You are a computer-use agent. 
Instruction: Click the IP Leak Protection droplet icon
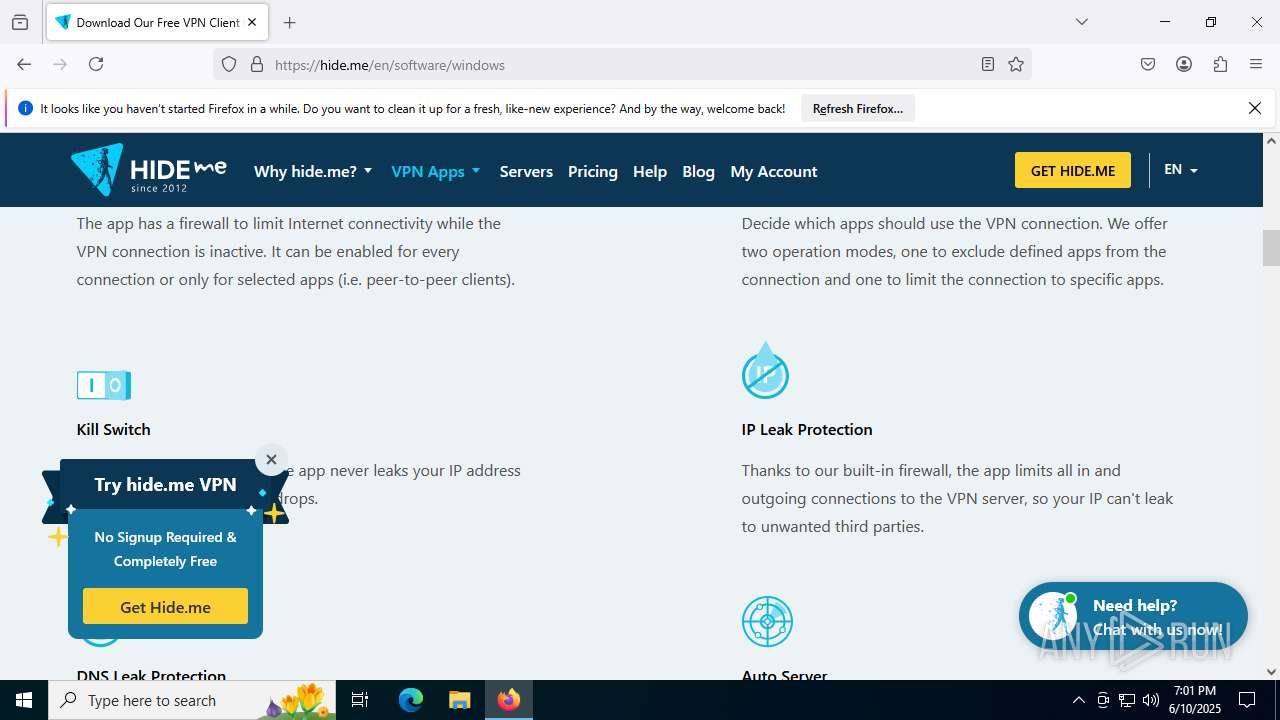pyautogui.click(x=765, y=370)
